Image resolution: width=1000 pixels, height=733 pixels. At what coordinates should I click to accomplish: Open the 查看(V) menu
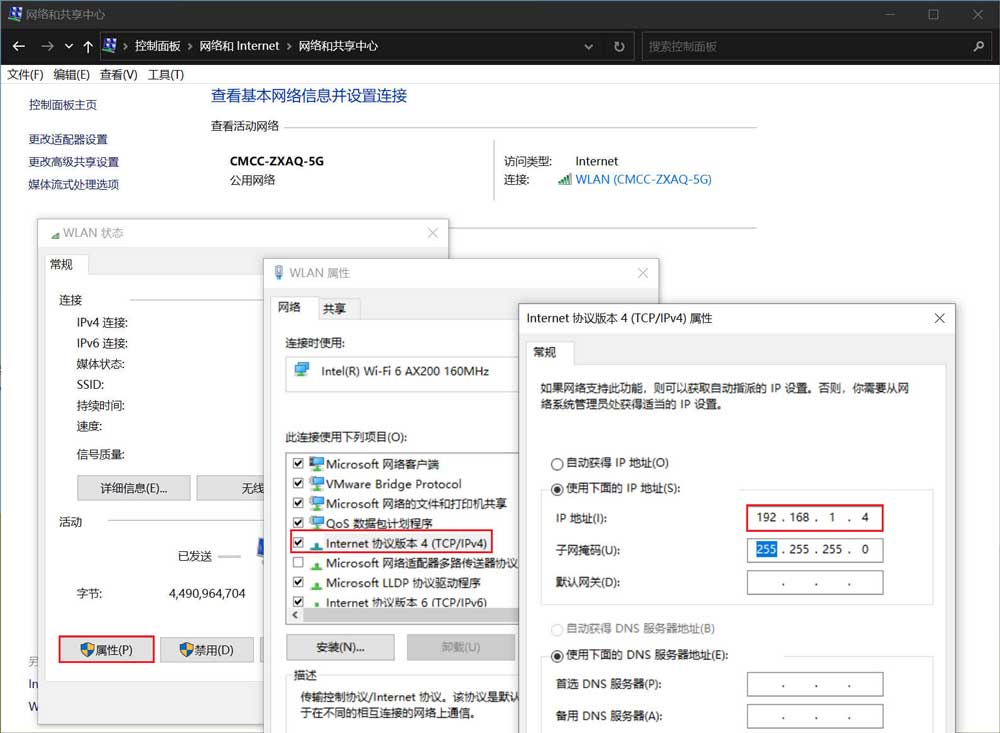pos(119,75)
